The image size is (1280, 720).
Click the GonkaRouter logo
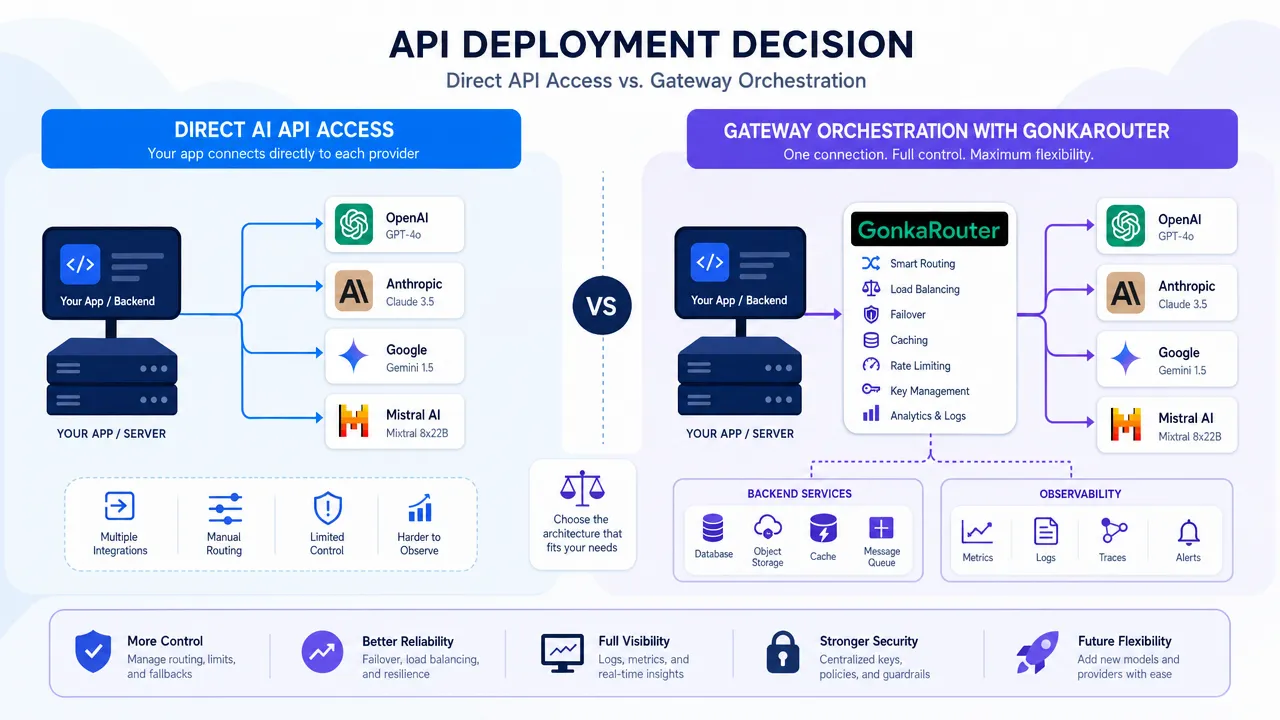click(x=929, y=230)
